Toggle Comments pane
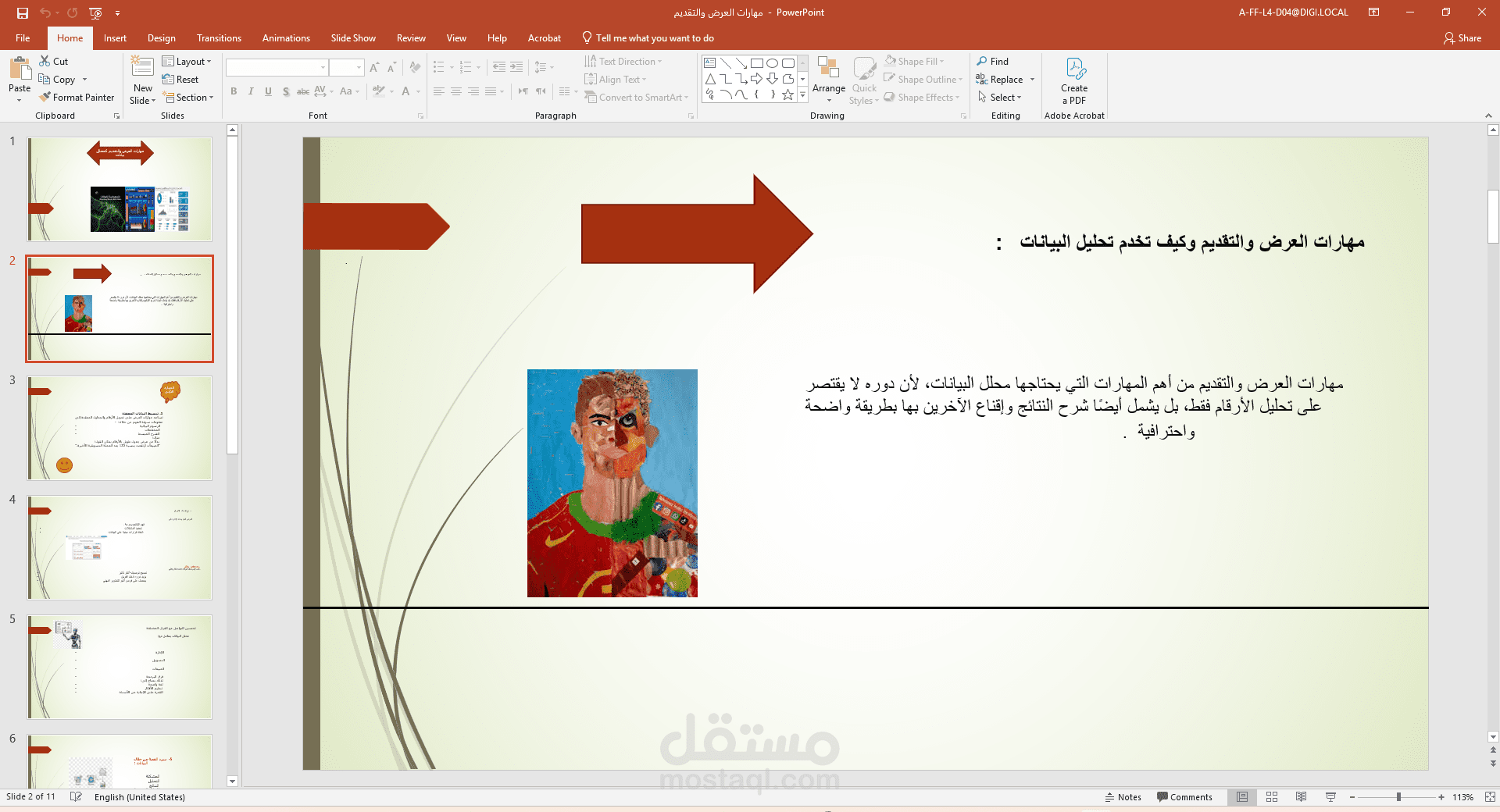 tap(1185, 796)
